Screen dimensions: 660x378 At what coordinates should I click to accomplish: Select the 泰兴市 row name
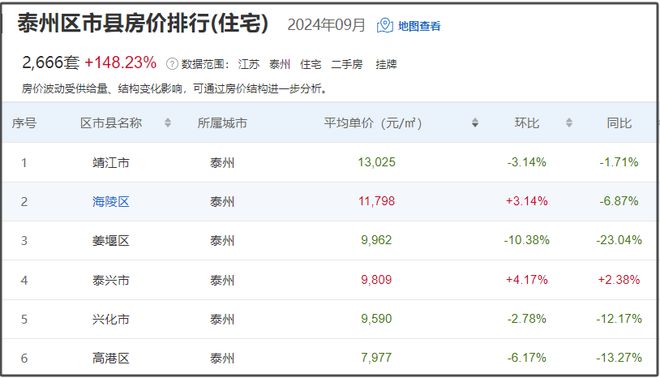(x=111, y=280)
